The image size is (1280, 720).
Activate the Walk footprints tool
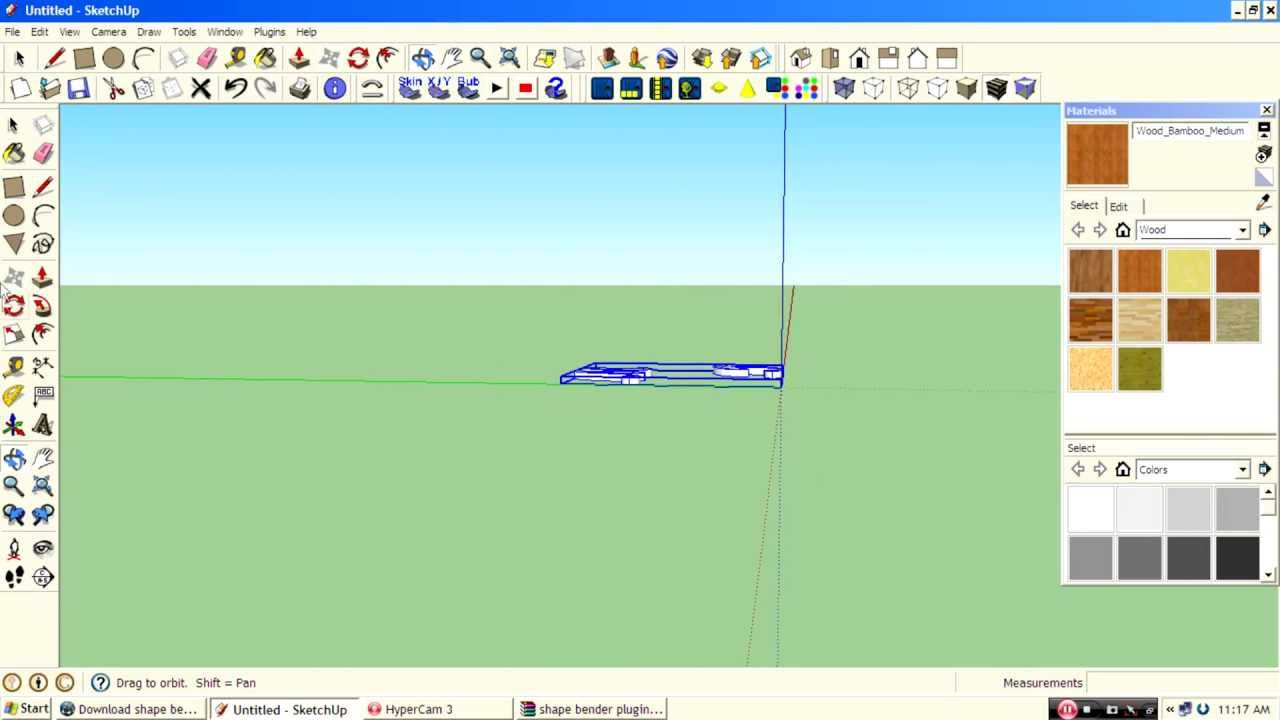[x=14, y=577]
